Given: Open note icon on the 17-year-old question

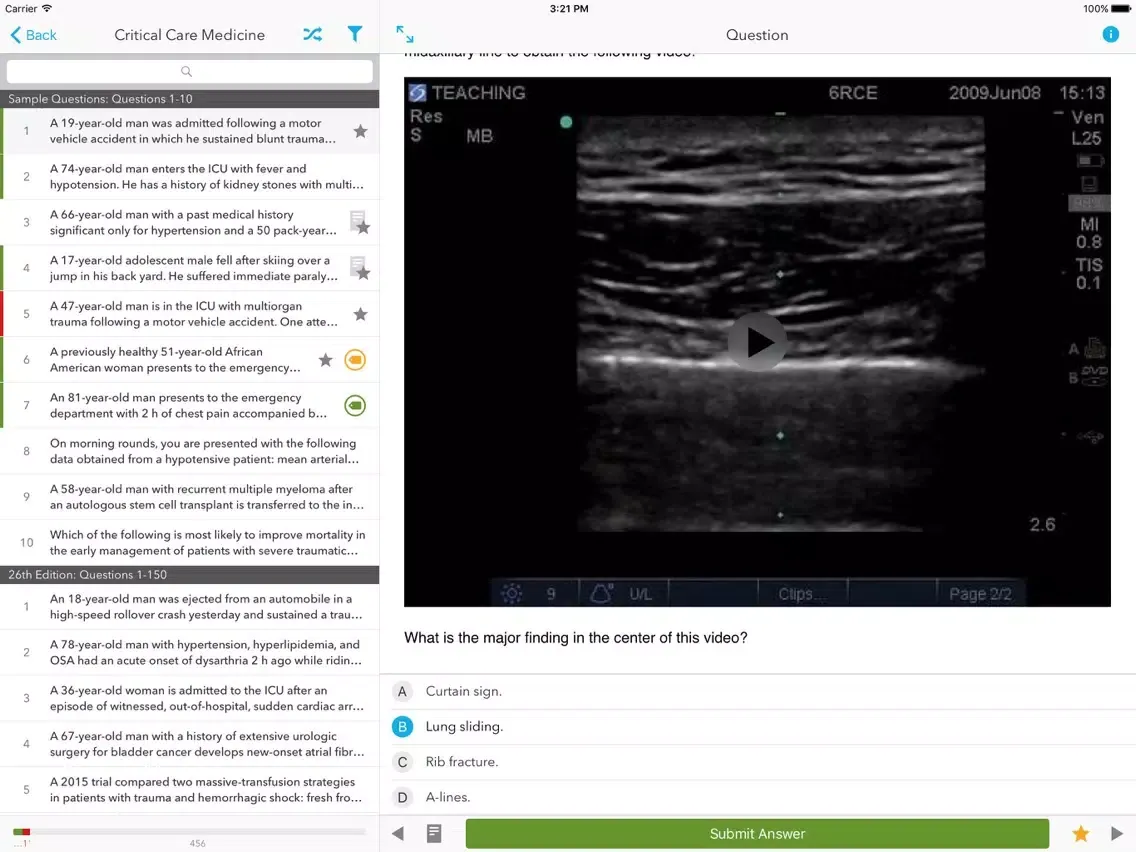Looking at the screenshot, I should [356, 264].
